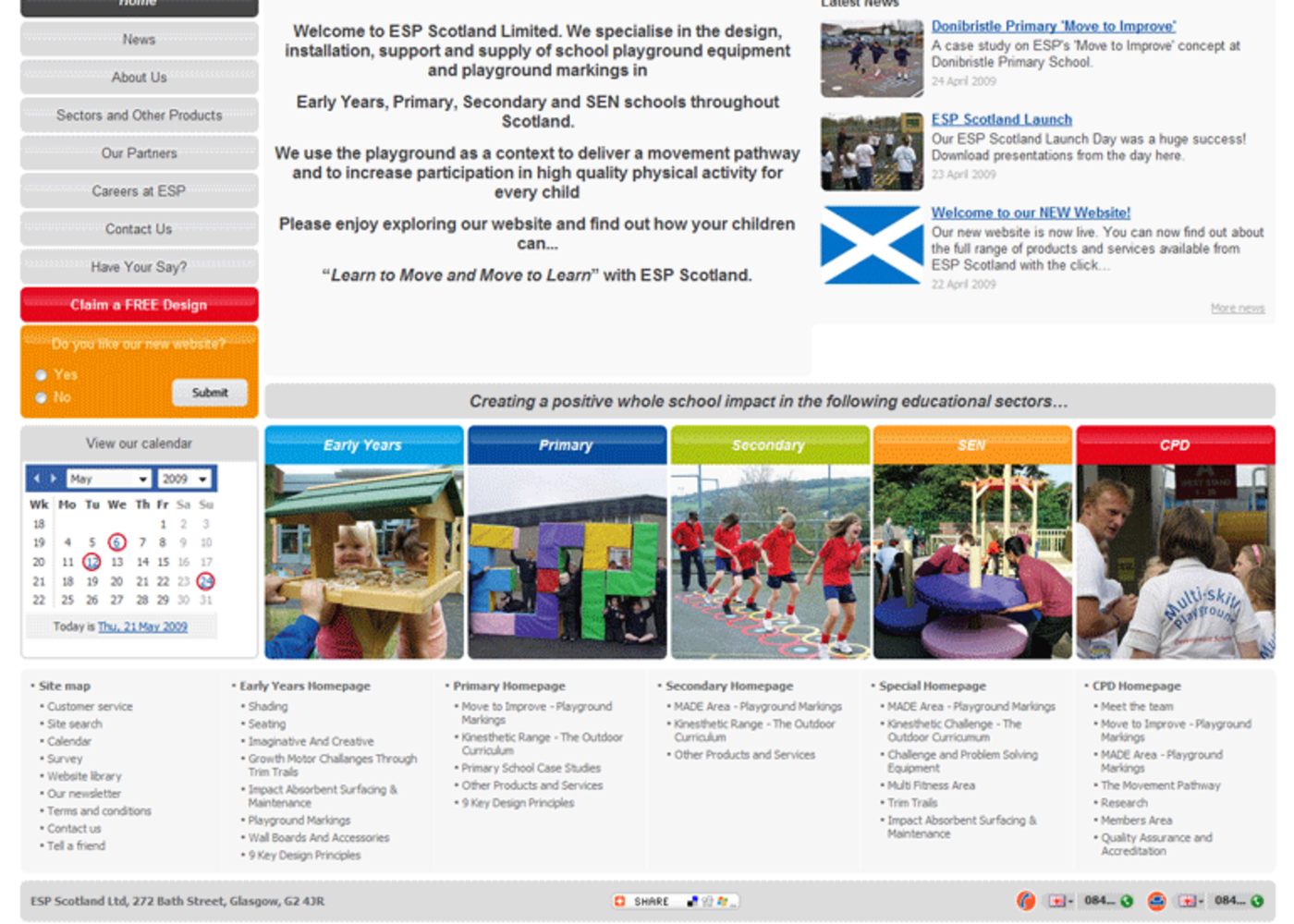Go to previous month in calendar
1294x924 pixels.
tap(37, 479)
